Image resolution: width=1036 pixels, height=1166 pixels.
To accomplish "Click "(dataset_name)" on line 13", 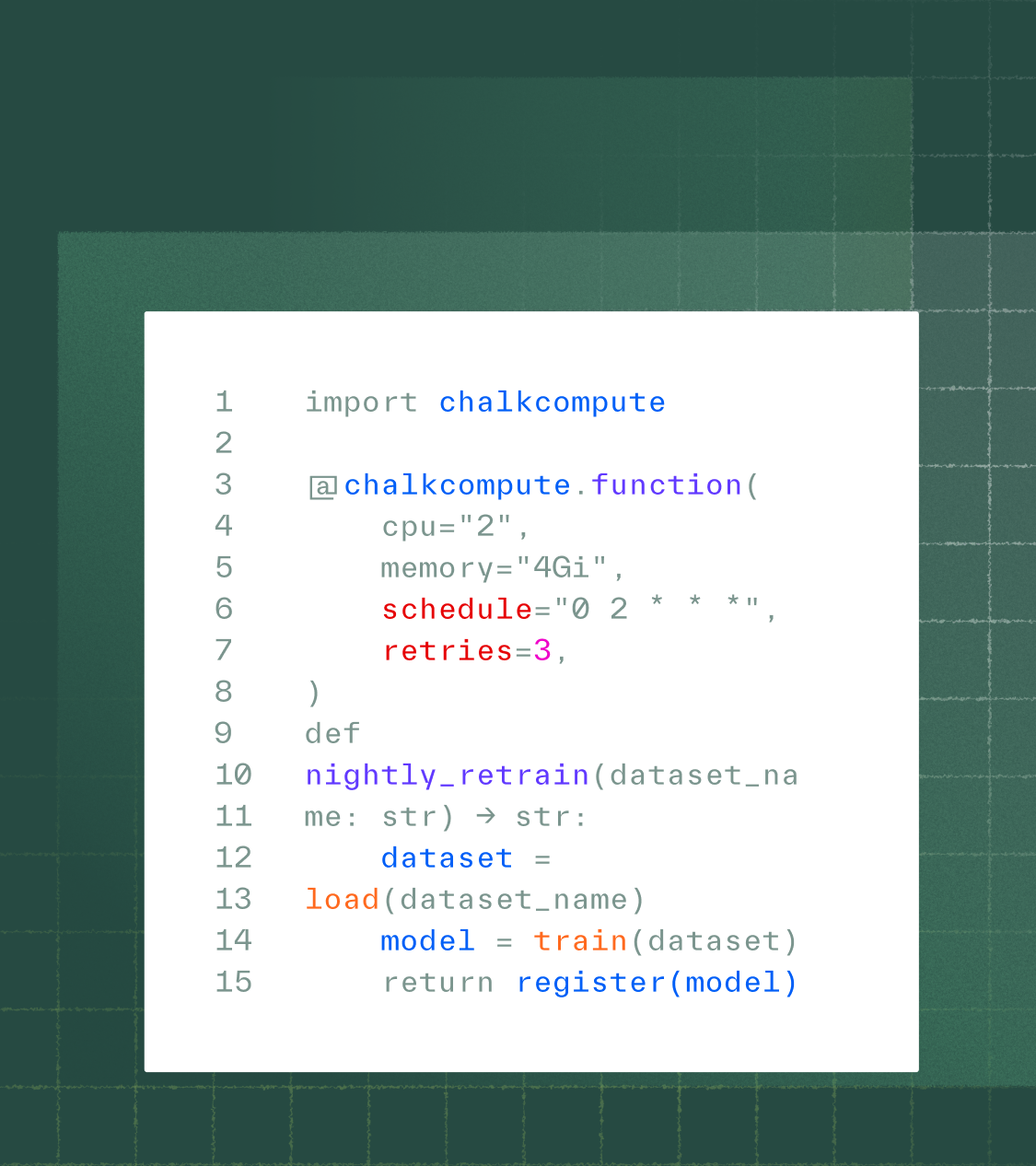I will pos(514,900).
